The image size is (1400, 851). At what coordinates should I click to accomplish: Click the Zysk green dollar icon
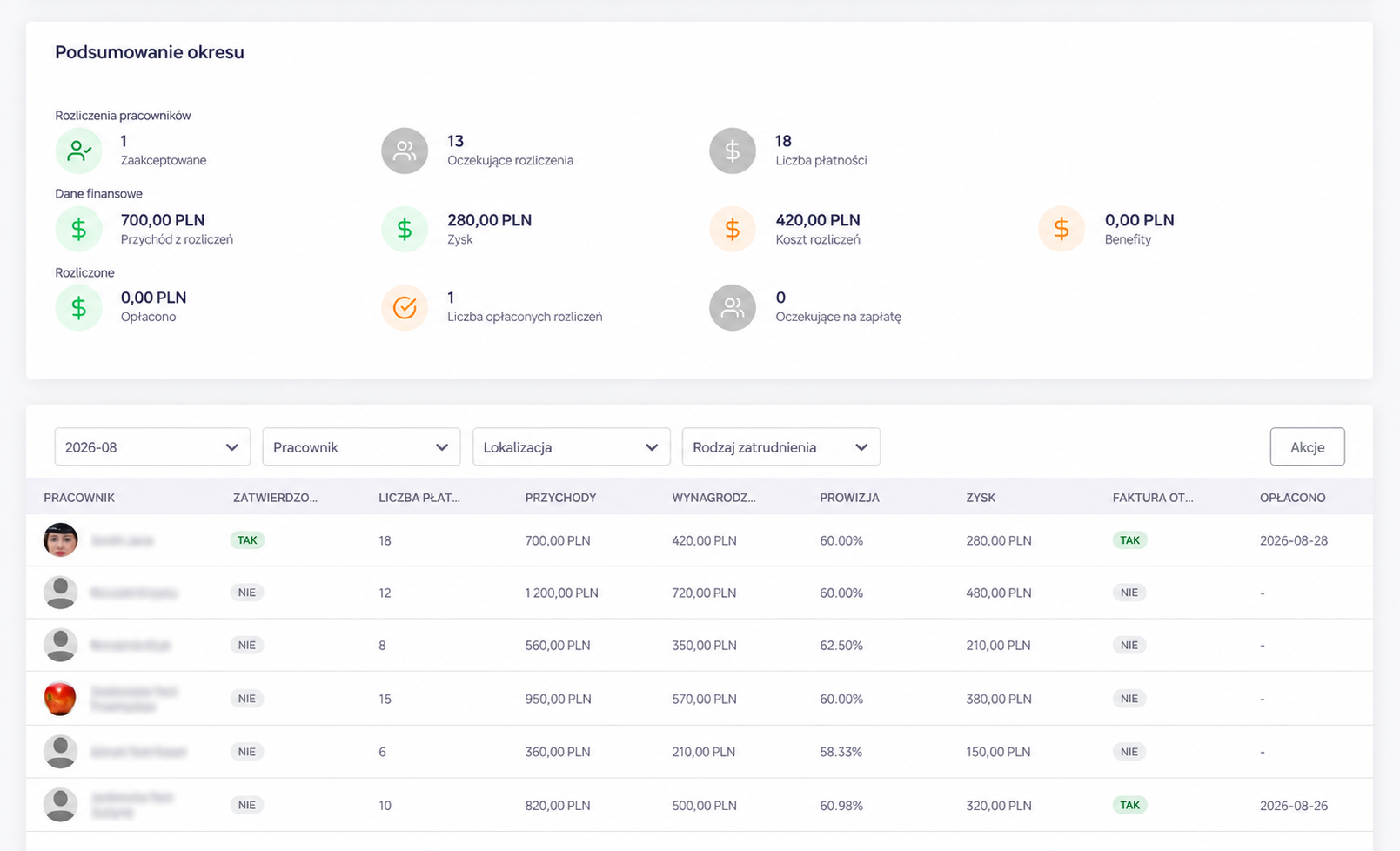[x=405, y=229]
